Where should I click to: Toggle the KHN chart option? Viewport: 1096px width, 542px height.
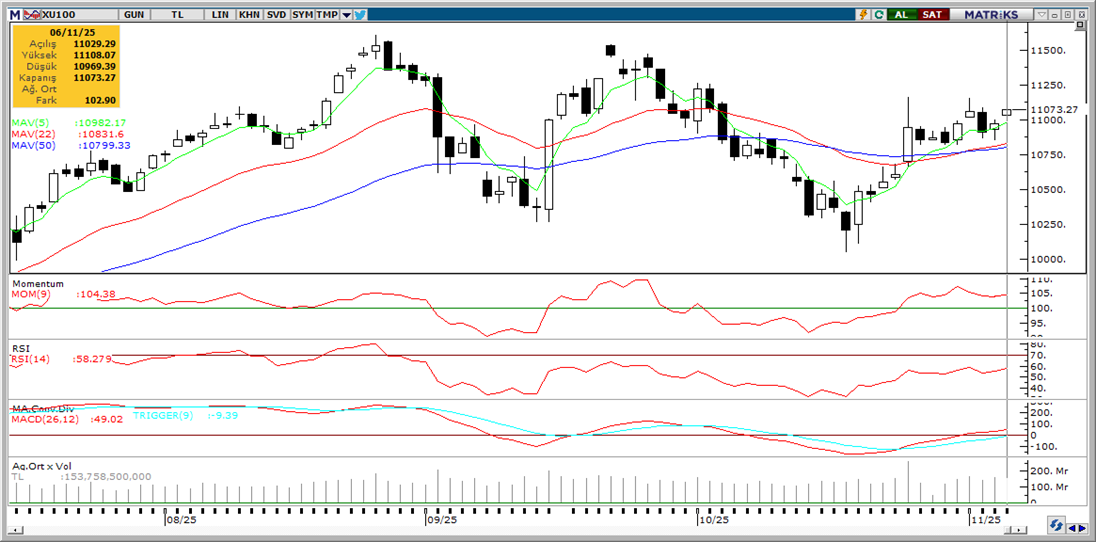250,15
